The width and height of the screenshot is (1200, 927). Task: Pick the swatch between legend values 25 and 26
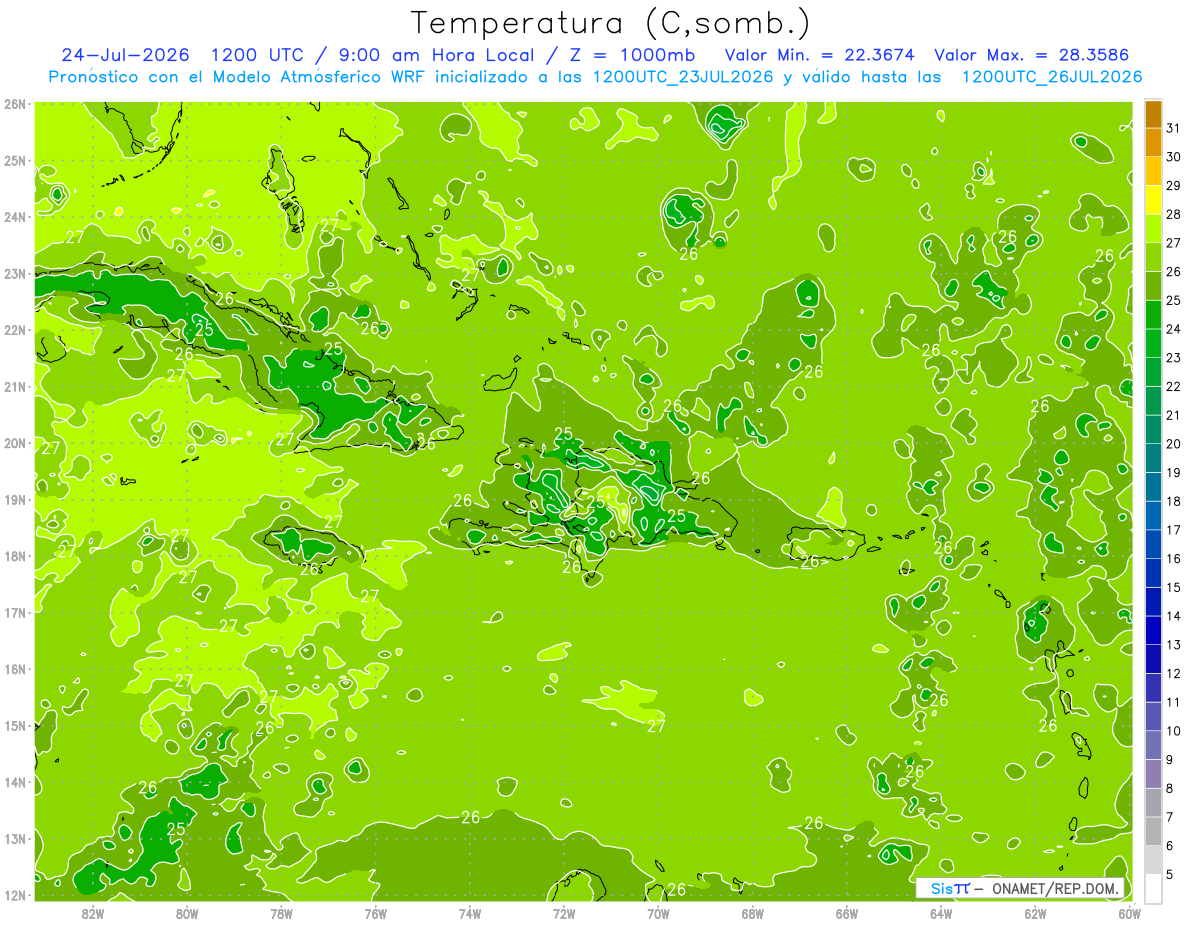(1153, 287)
